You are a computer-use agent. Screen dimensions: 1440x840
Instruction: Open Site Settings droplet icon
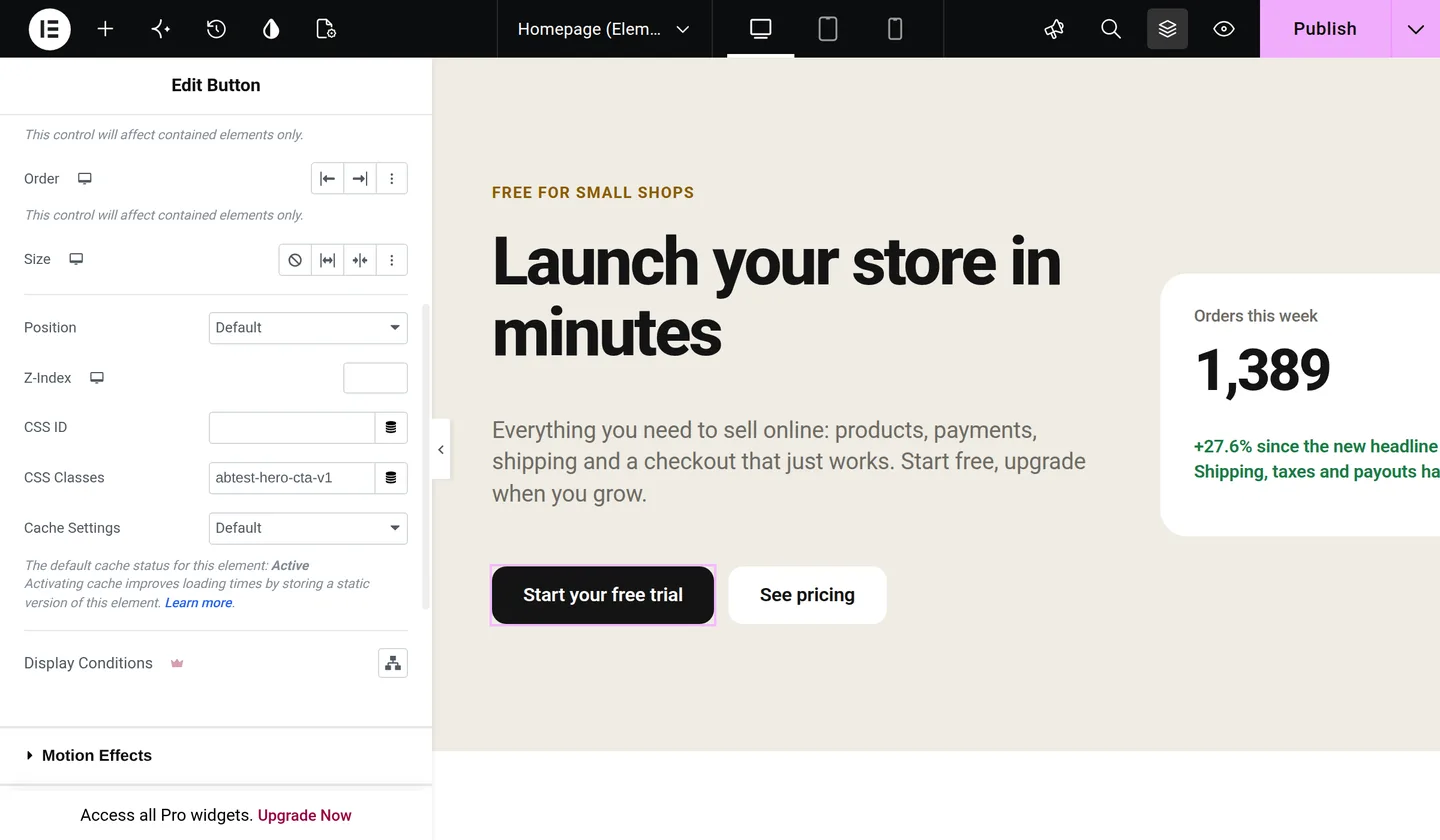[x=271, y=29]
